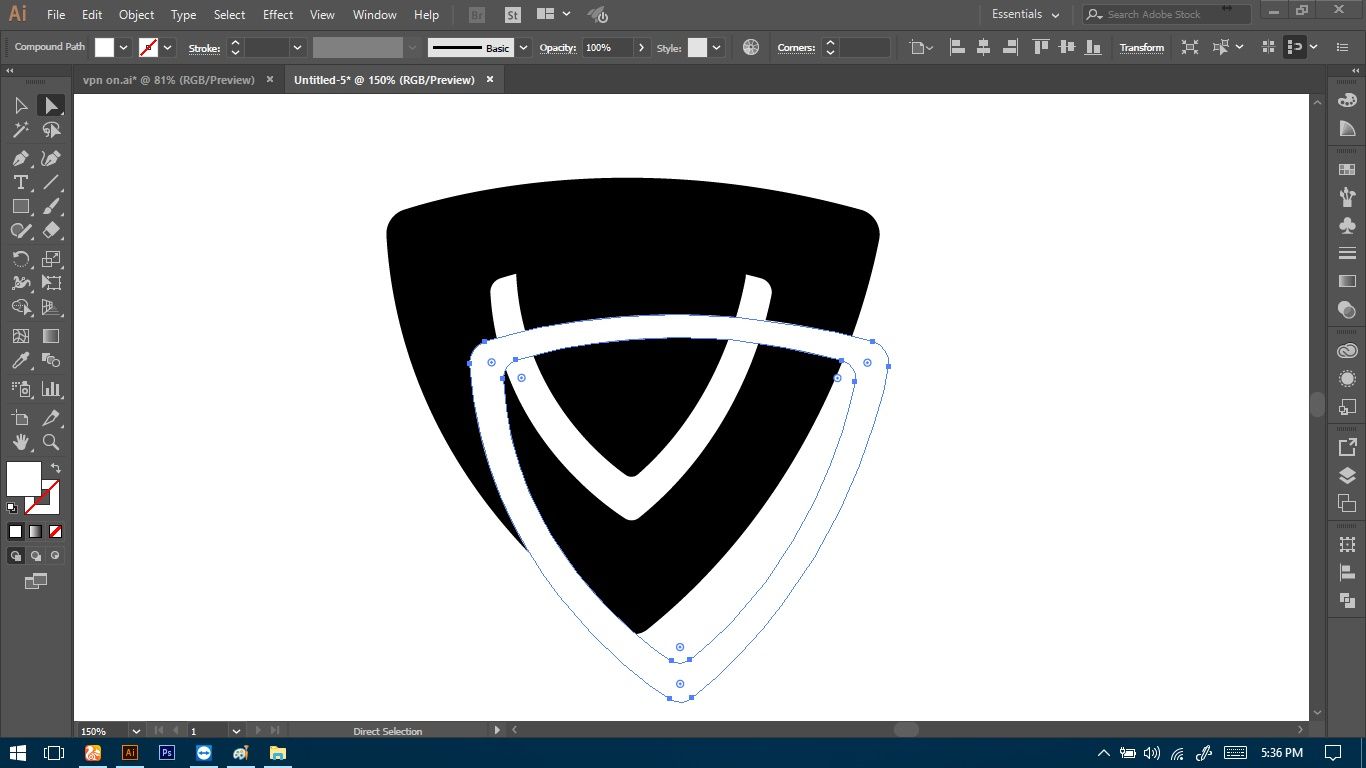This screenshot has width=1366, height=768.
Task: Open the Effect menu
Action: pos(278,15)
